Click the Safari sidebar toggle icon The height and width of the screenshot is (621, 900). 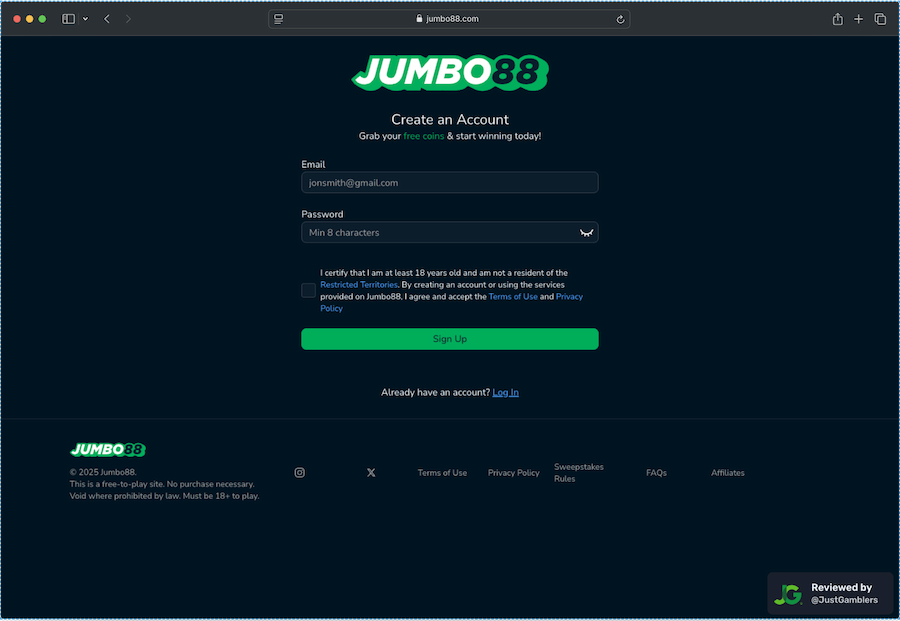point(68,19)
